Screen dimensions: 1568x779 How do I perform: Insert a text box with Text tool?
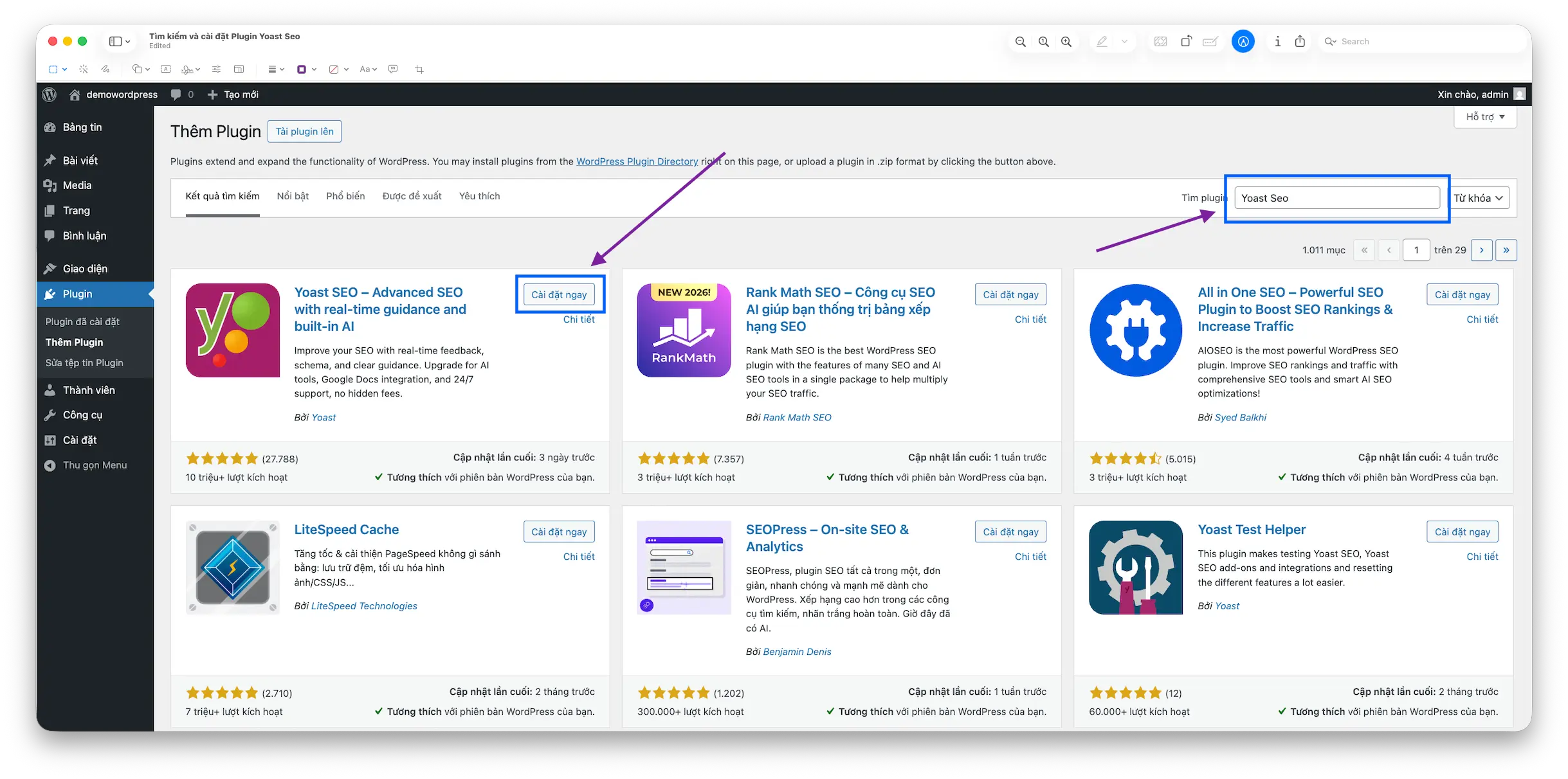click(165, 69)
